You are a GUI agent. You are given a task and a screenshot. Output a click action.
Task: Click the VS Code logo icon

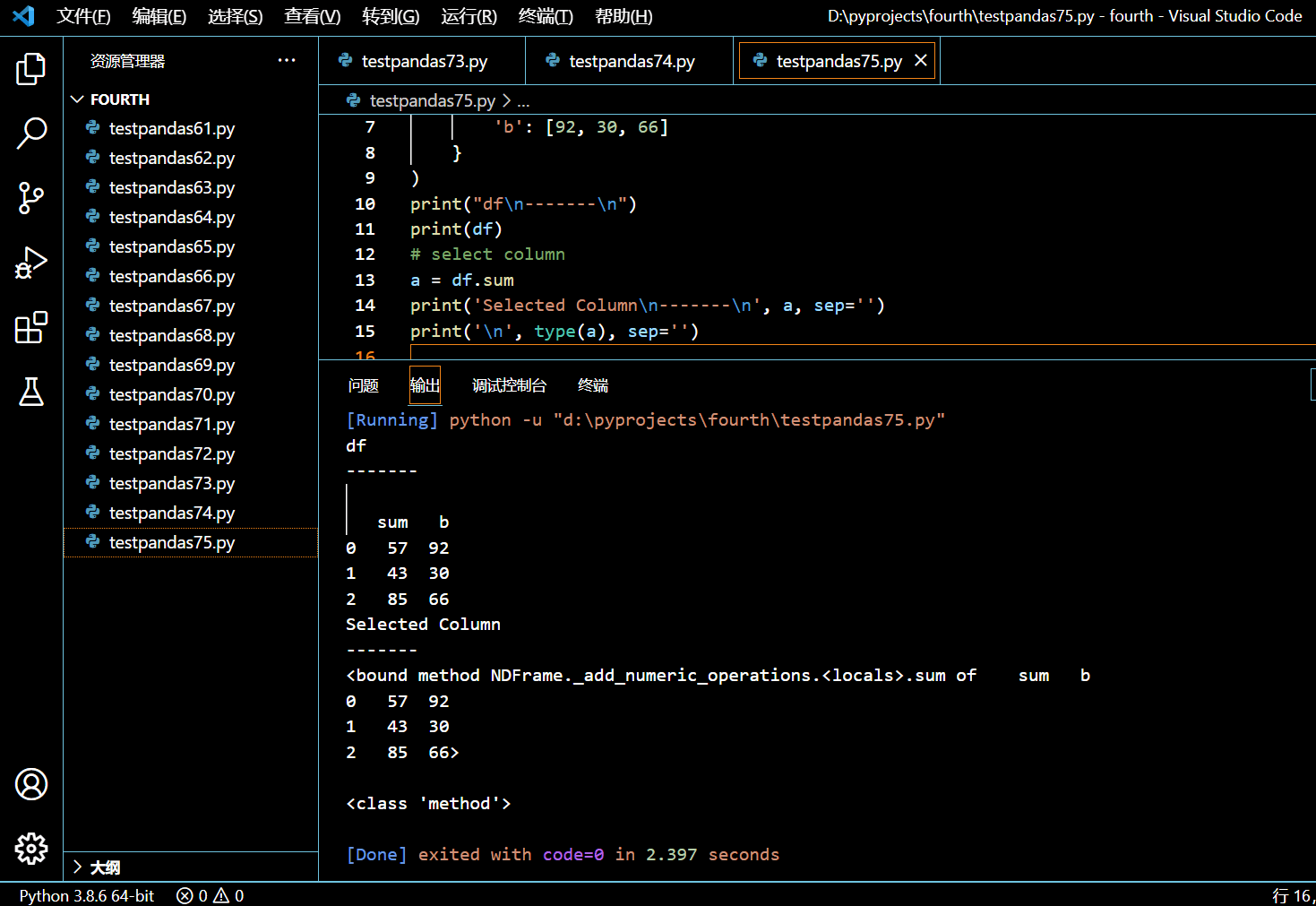click(24, 16)
